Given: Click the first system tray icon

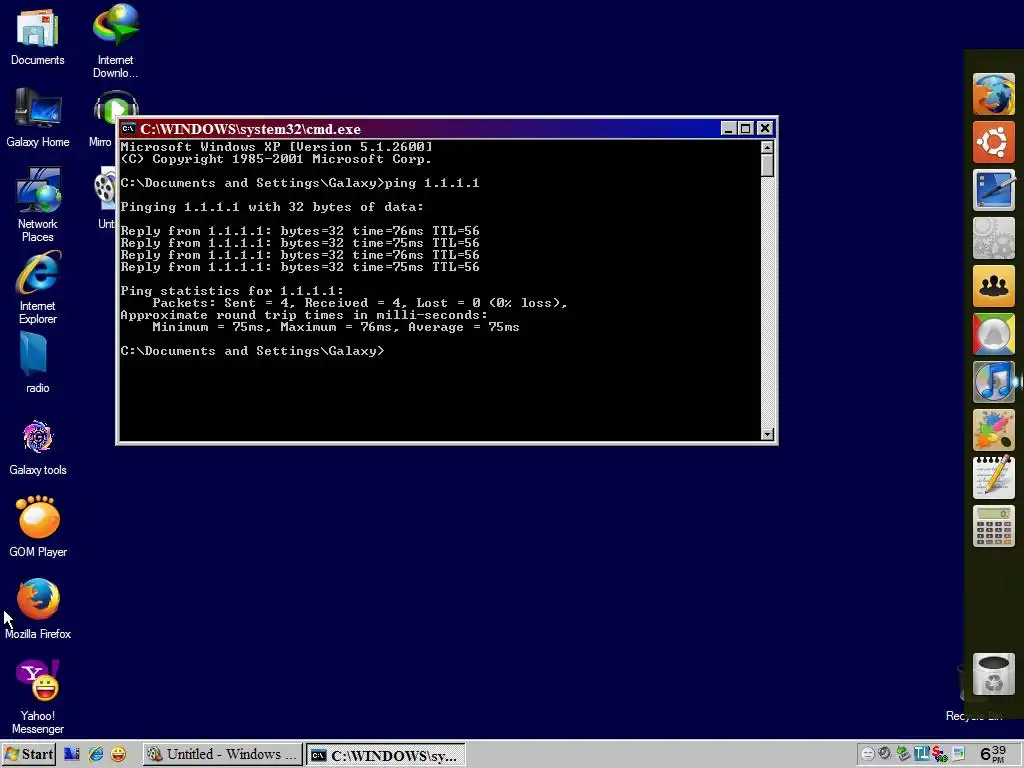Looking at the screenshot, I should [x=868, y=754].
